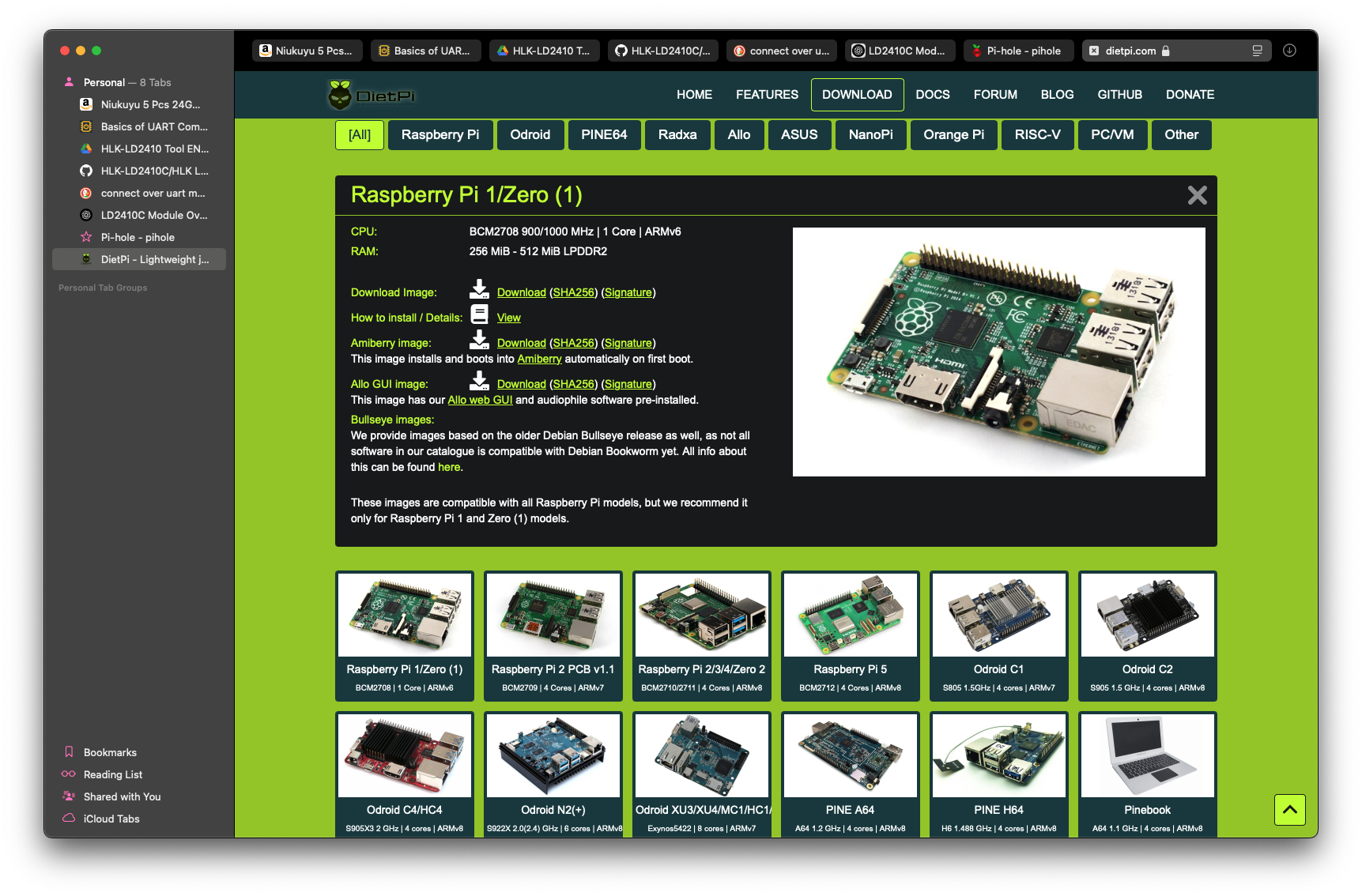Open connect over uart m sidebar entry
The height and width of the screenshot is (896, 1362).
139,193
